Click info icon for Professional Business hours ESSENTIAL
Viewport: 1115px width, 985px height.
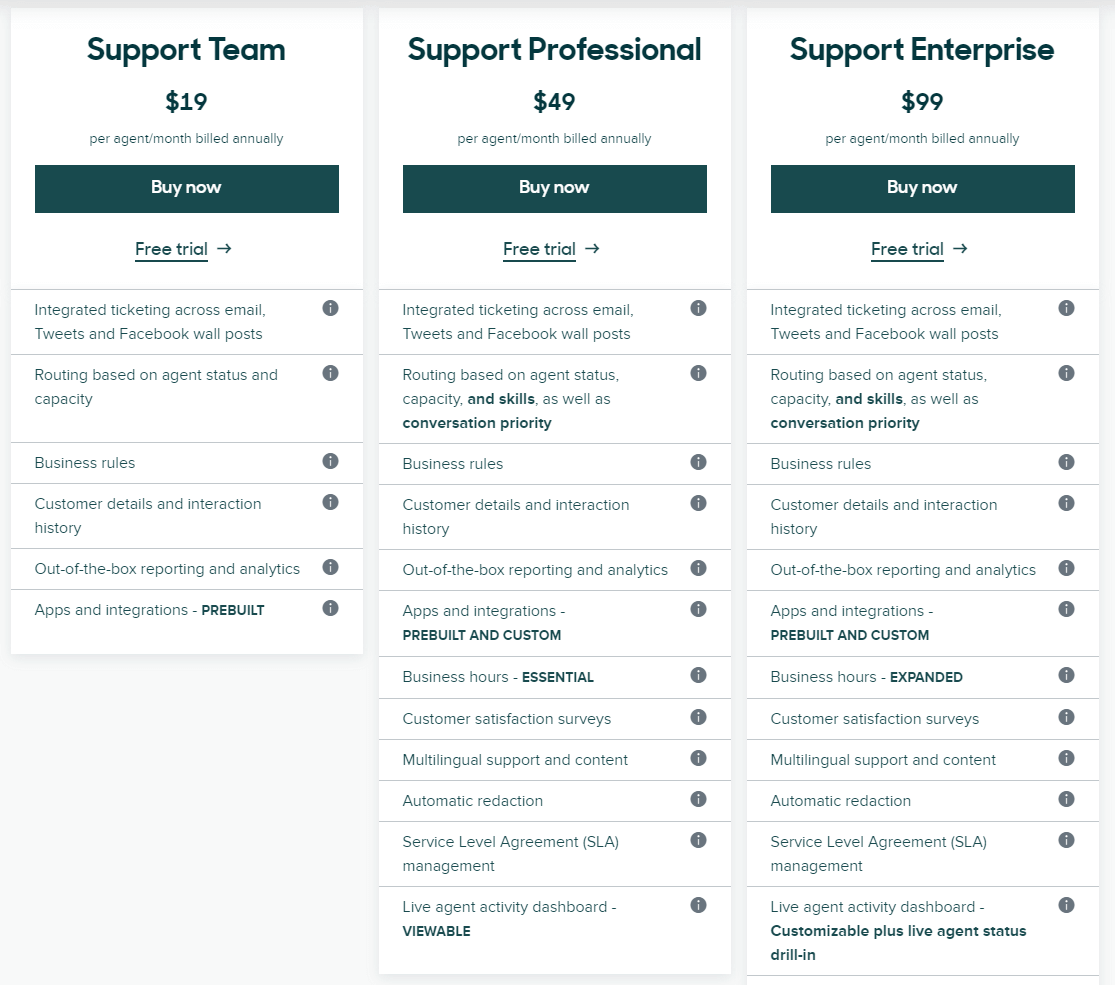point(698,675)
